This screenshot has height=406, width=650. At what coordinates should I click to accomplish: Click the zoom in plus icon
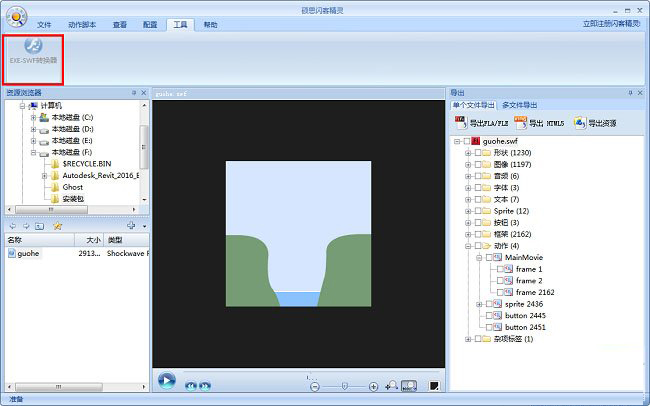373,386
